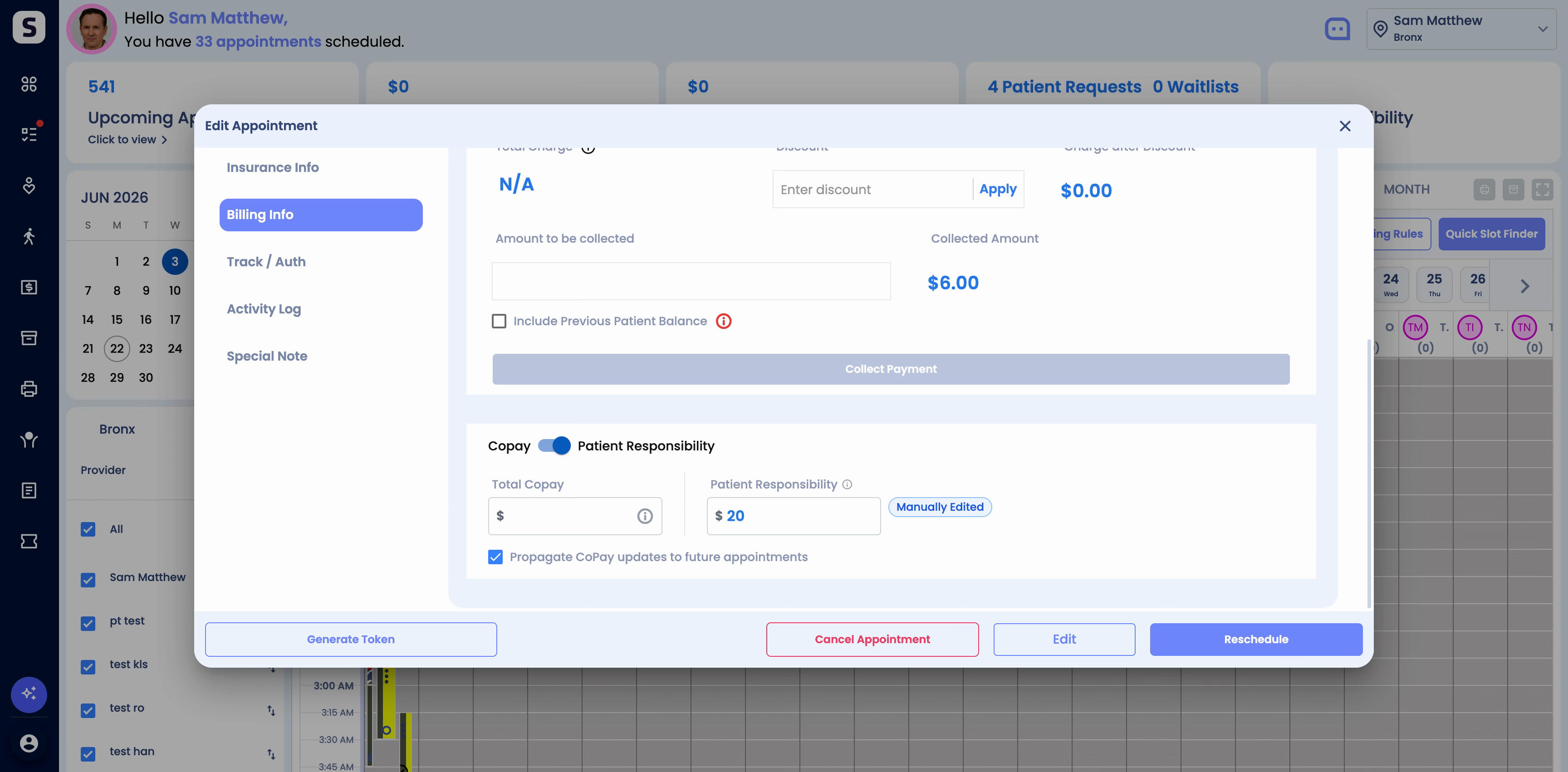Click the Manually Edited badge
The height and width of the screenshot is (772, 1568).
click(x=940, y=508)
